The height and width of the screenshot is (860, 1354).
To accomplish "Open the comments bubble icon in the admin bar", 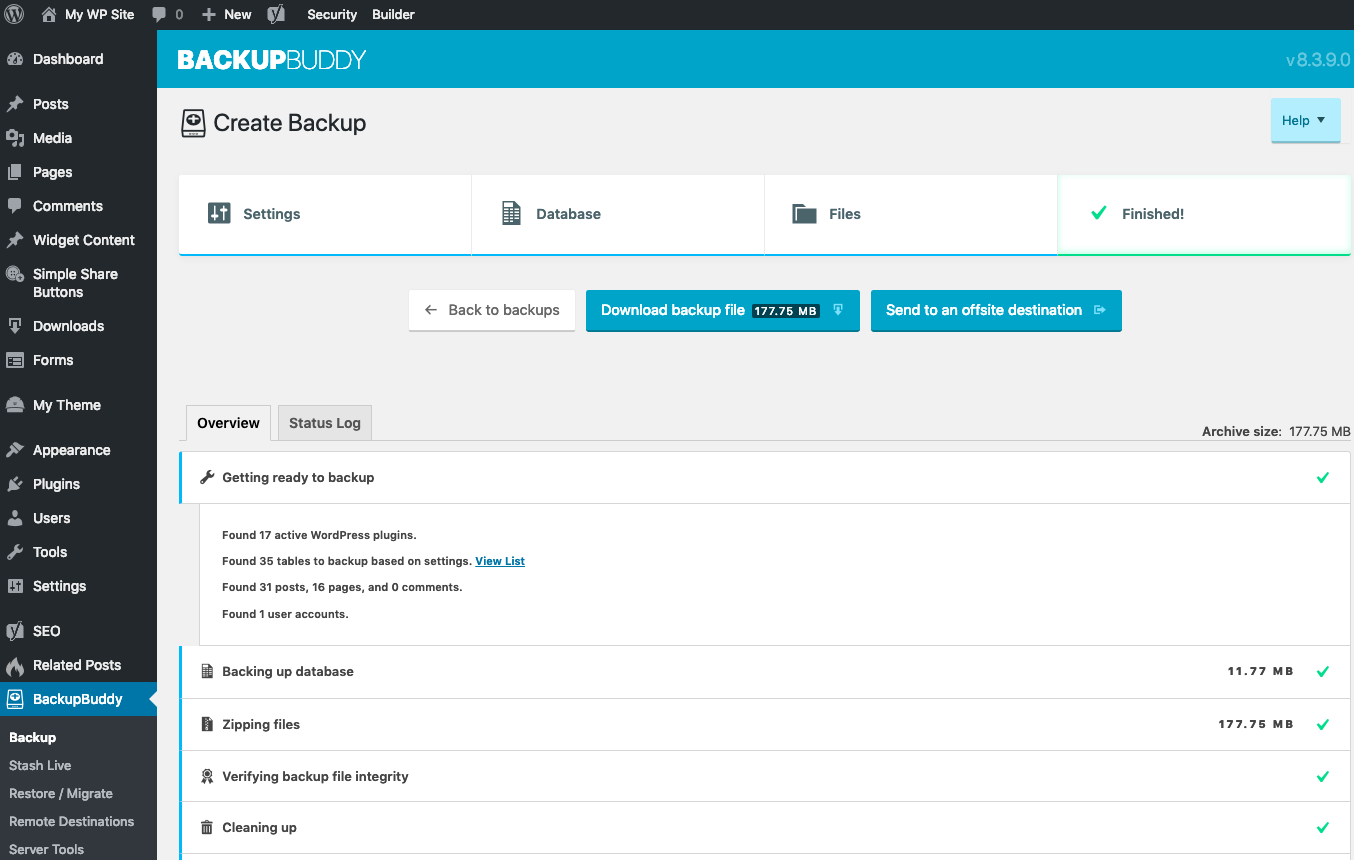I will [160, 15].
